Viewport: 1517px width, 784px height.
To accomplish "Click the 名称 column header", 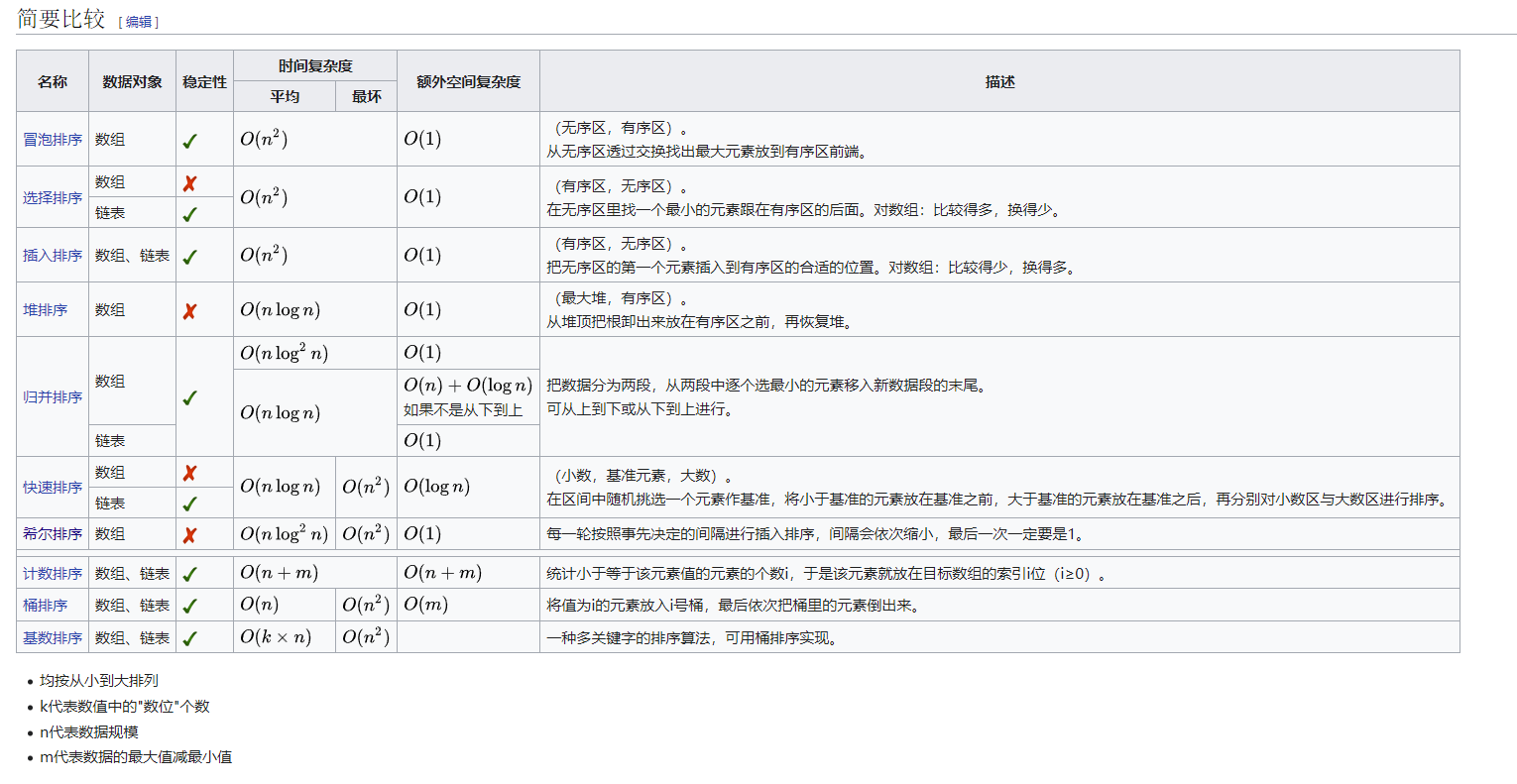I will [x=53, y=81].
